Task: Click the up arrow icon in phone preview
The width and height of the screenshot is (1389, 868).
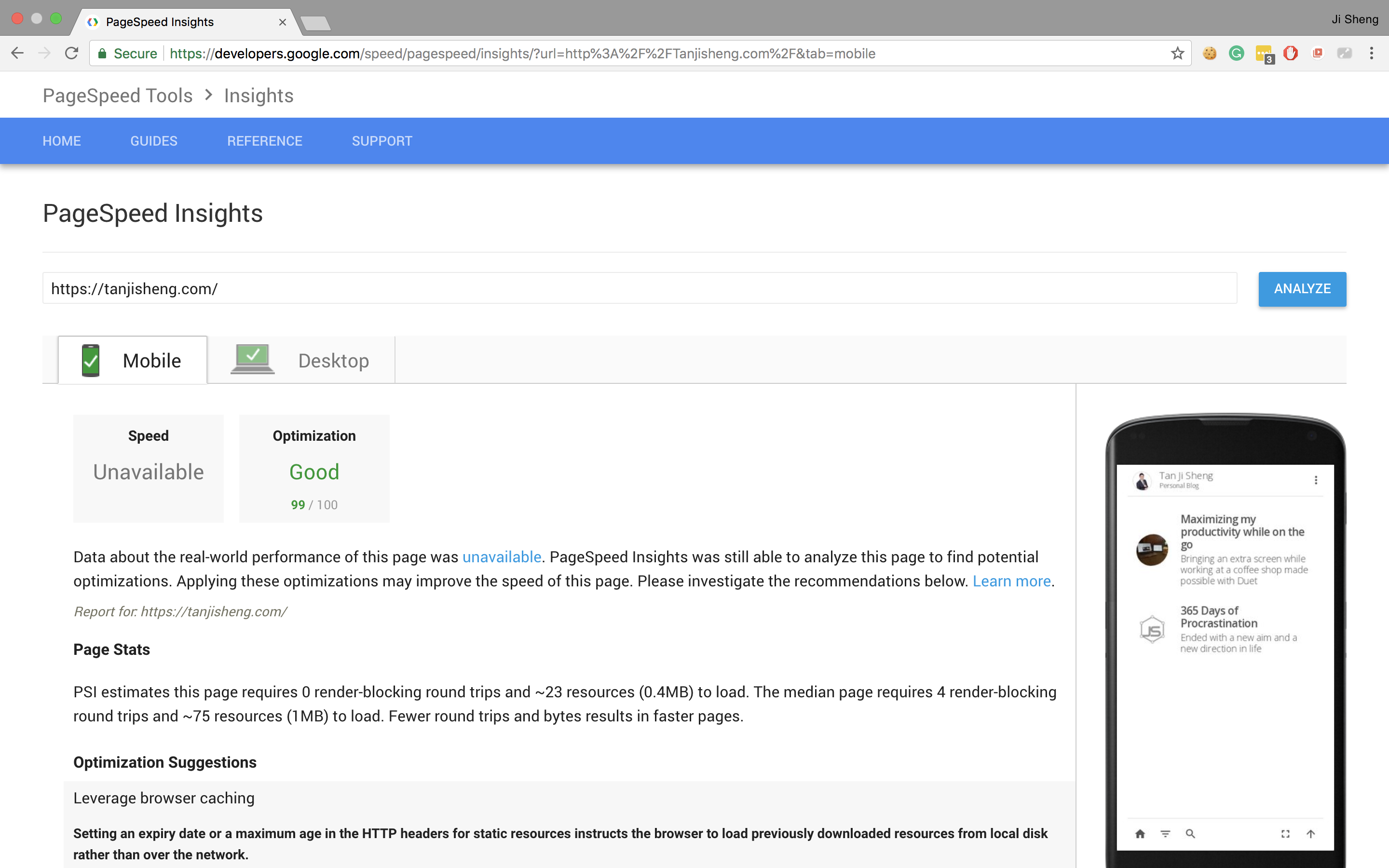Action: click(x=1310, y=834)
